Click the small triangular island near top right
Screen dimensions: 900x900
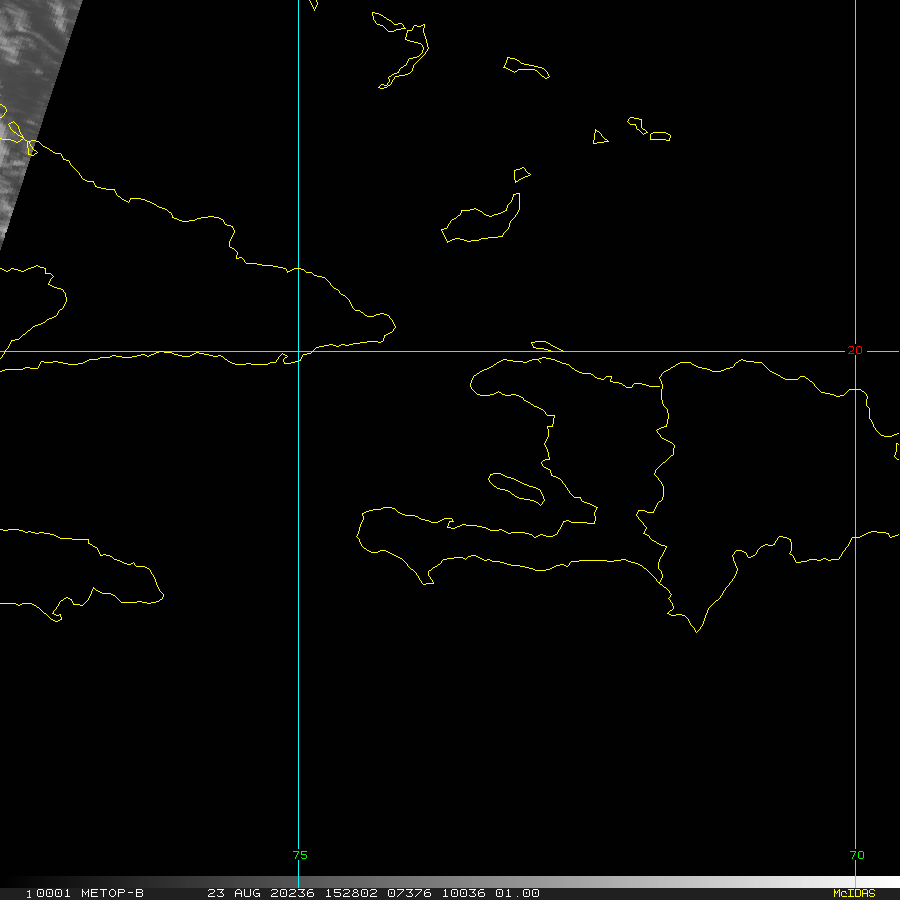[599, 137]
